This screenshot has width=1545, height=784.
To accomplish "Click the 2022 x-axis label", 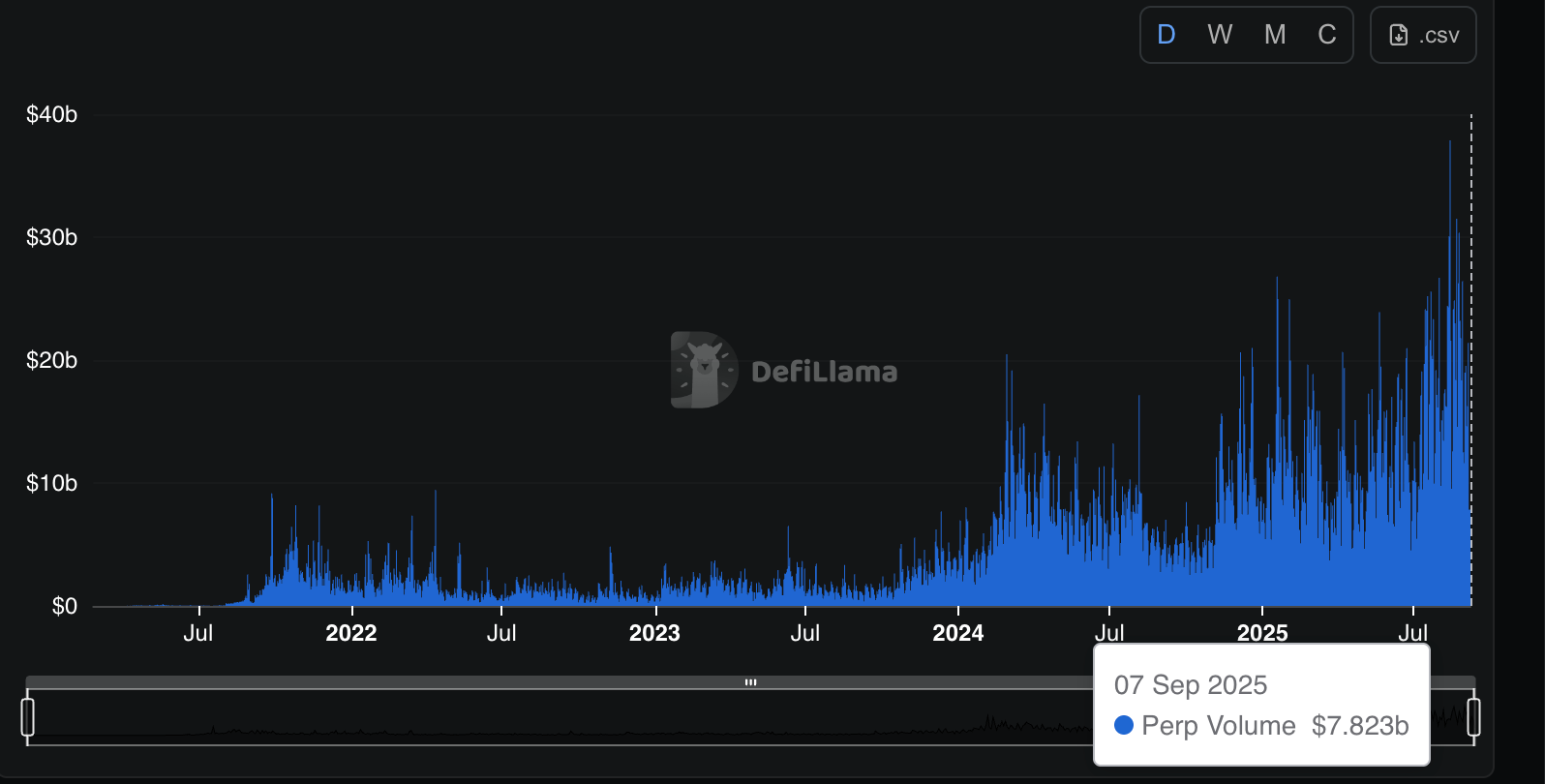I will [x=350, y=633].
